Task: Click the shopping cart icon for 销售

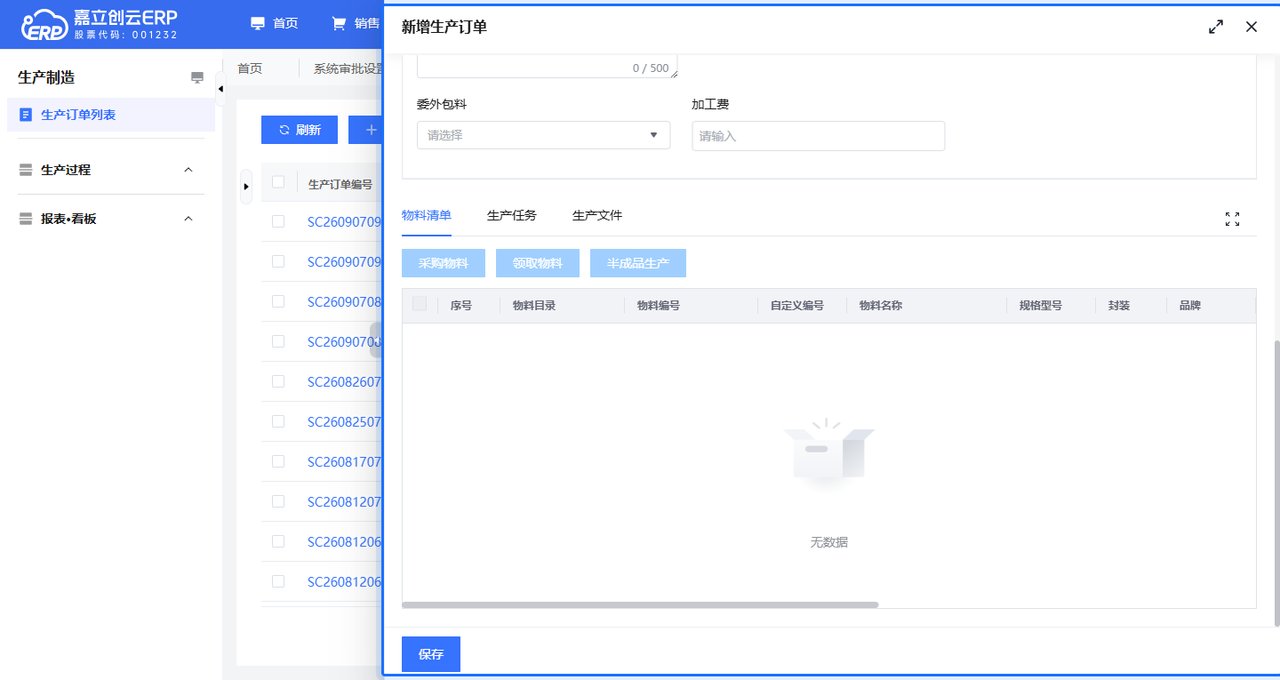Action: coord(338,23)
